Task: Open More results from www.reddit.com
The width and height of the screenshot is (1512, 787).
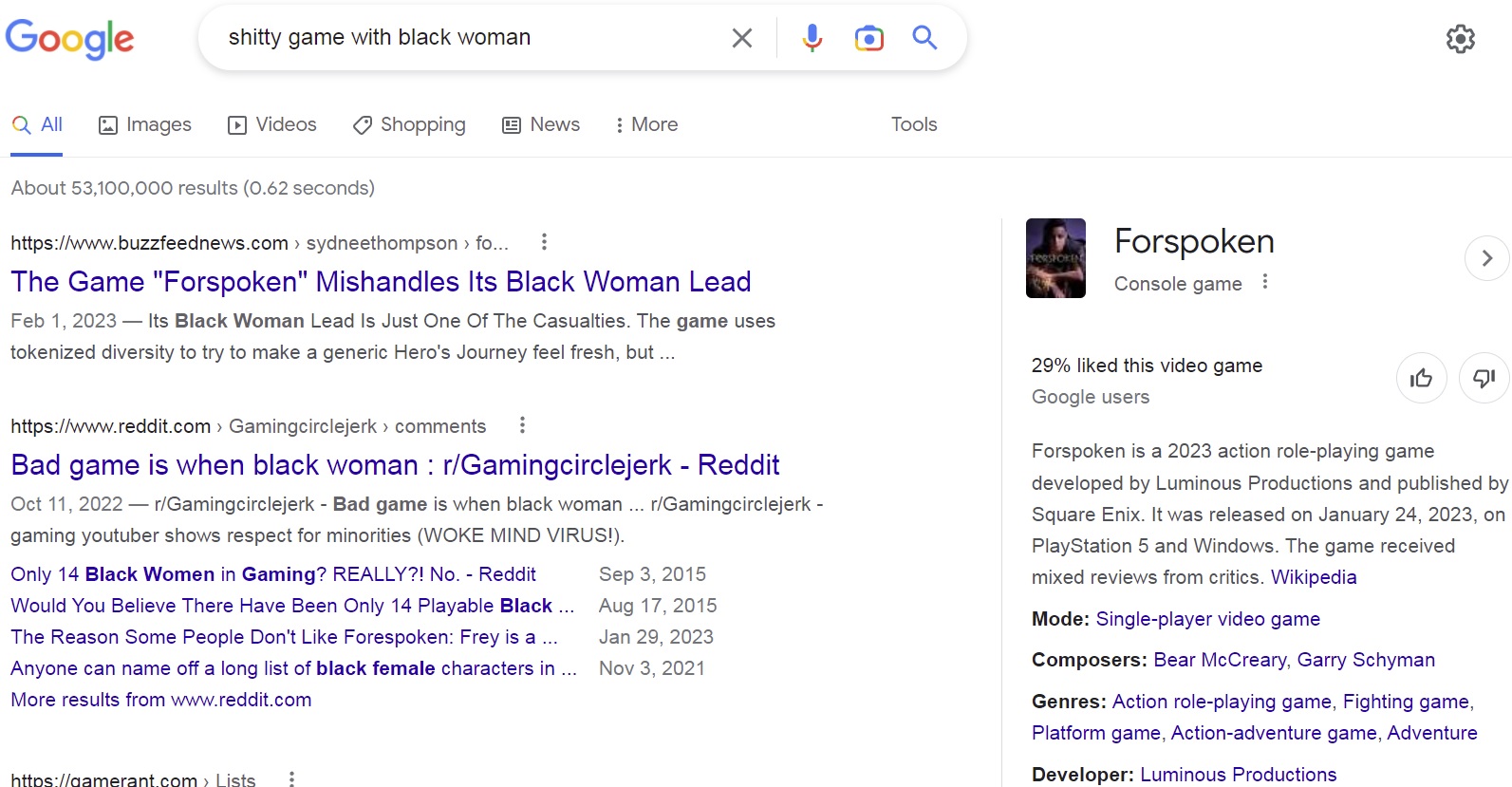Action: click(x=161, y=700)
